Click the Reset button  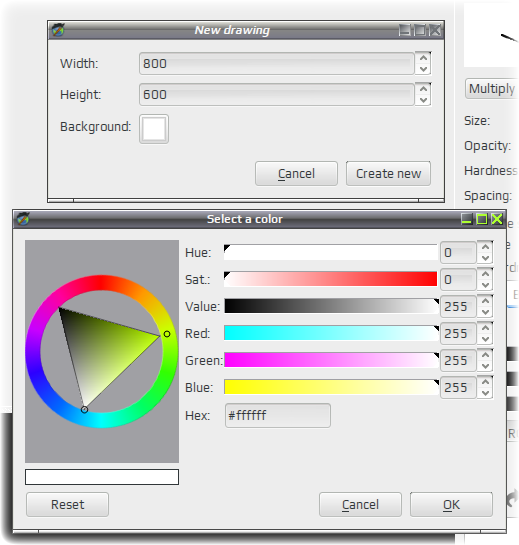pos(67,504)
